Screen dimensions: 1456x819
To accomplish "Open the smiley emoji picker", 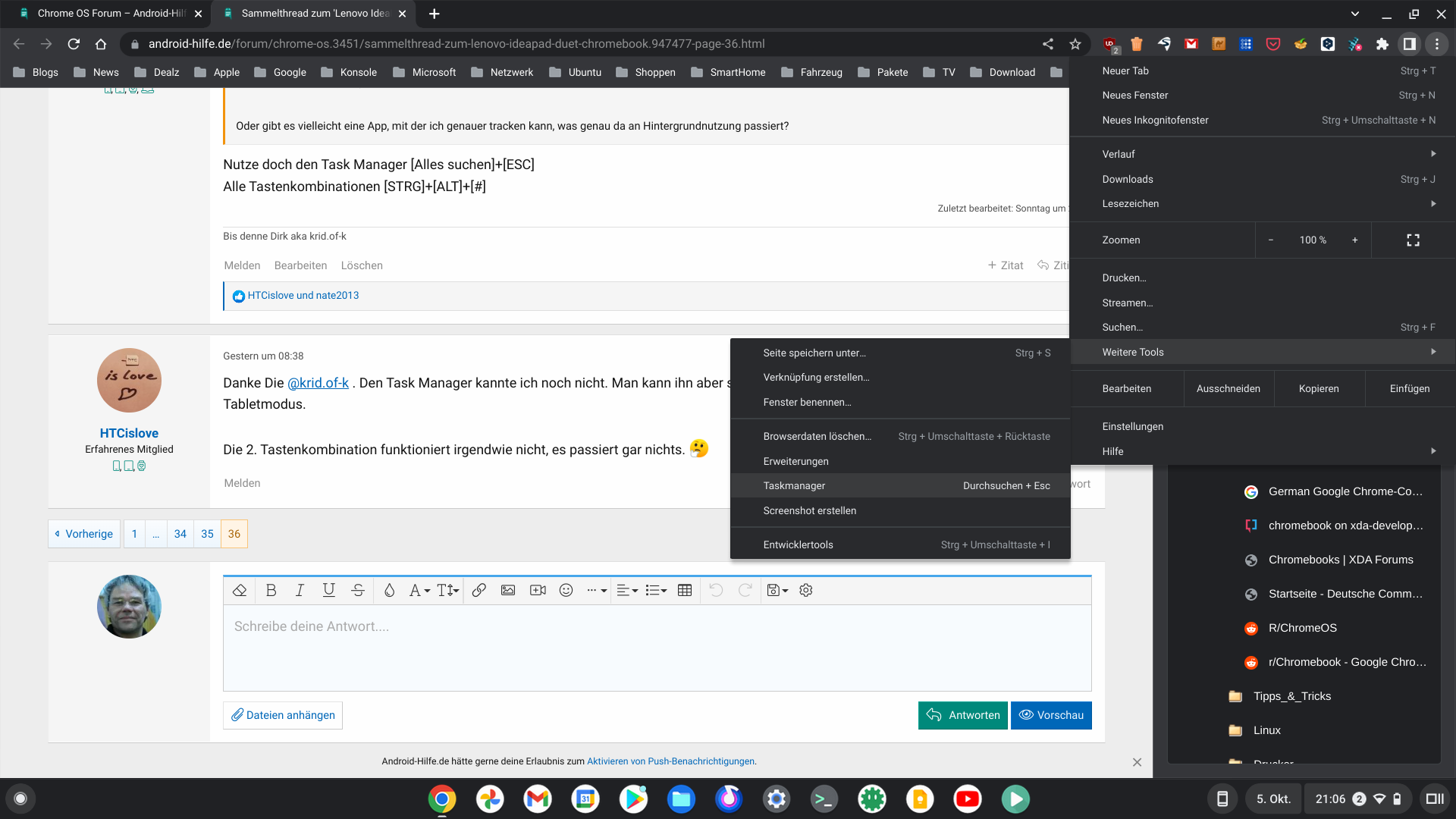I will pyautogui.click(x=566, y=591).
